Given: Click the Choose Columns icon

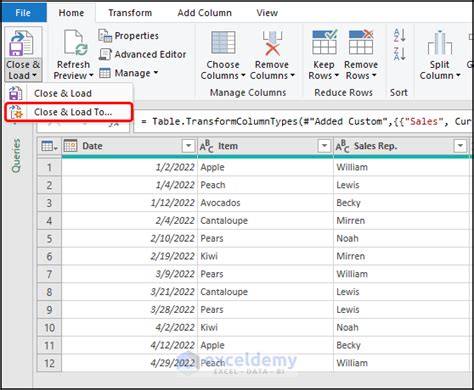Looking at the screenshot, I should pos(223,43).
